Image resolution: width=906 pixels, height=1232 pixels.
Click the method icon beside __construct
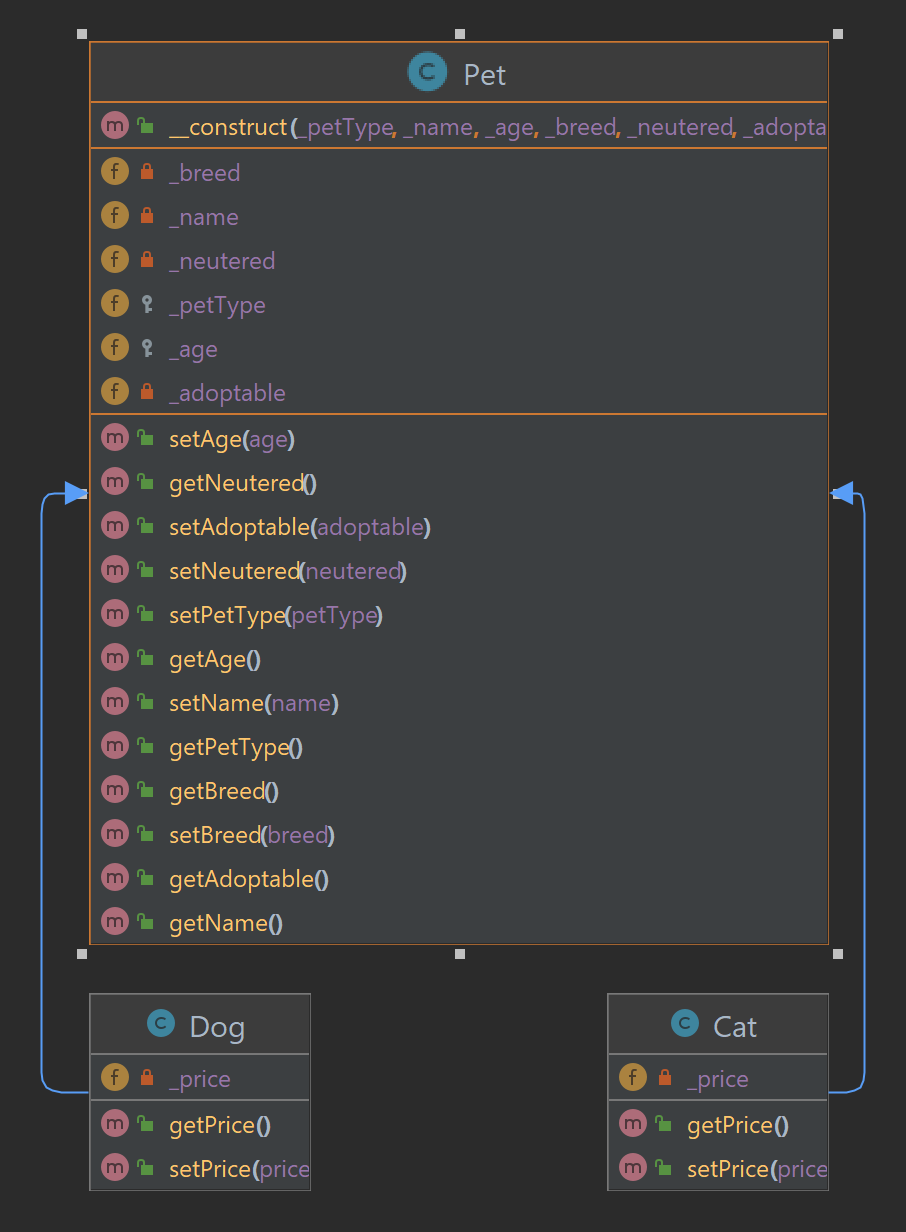[x=116, y=126]
